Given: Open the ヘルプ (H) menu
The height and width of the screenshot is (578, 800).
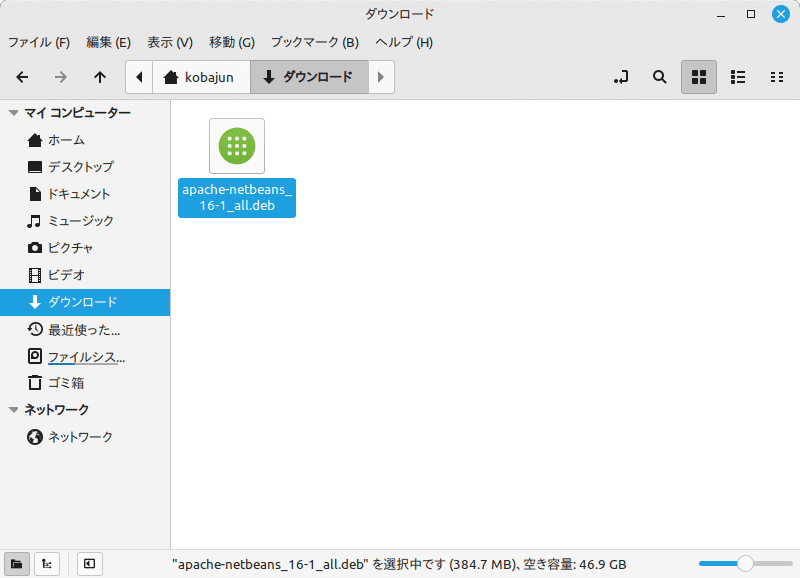Looking at the screenshot, I should [x=404, y=42].
